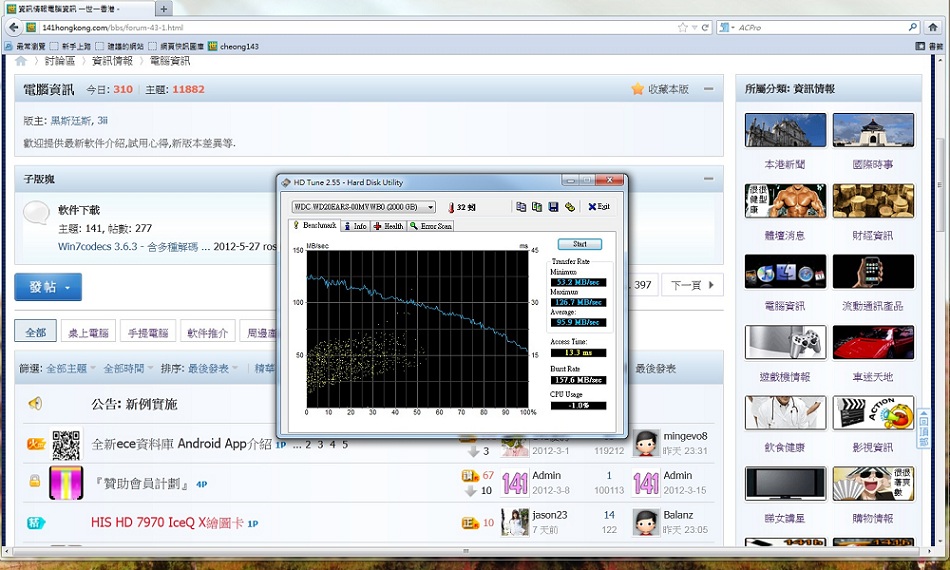The height and width of the screenshot is (570, 950).
Task: Click the announcement speaker icon
Action: [x=35, y=403]
